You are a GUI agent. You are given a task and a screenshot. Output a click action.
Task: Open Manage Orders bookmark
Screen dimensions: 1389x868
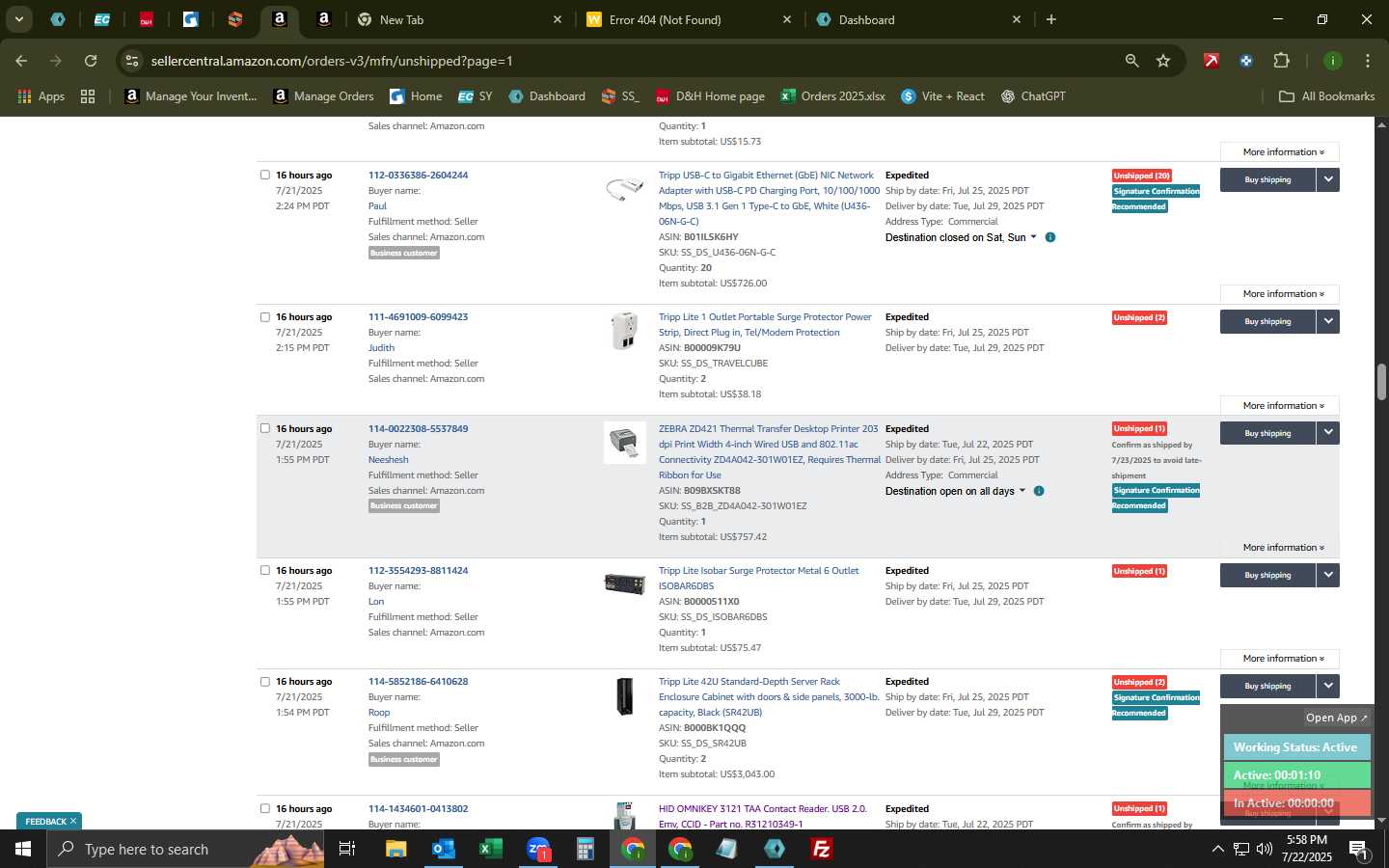pyautogui.click(x=323, y=96)
